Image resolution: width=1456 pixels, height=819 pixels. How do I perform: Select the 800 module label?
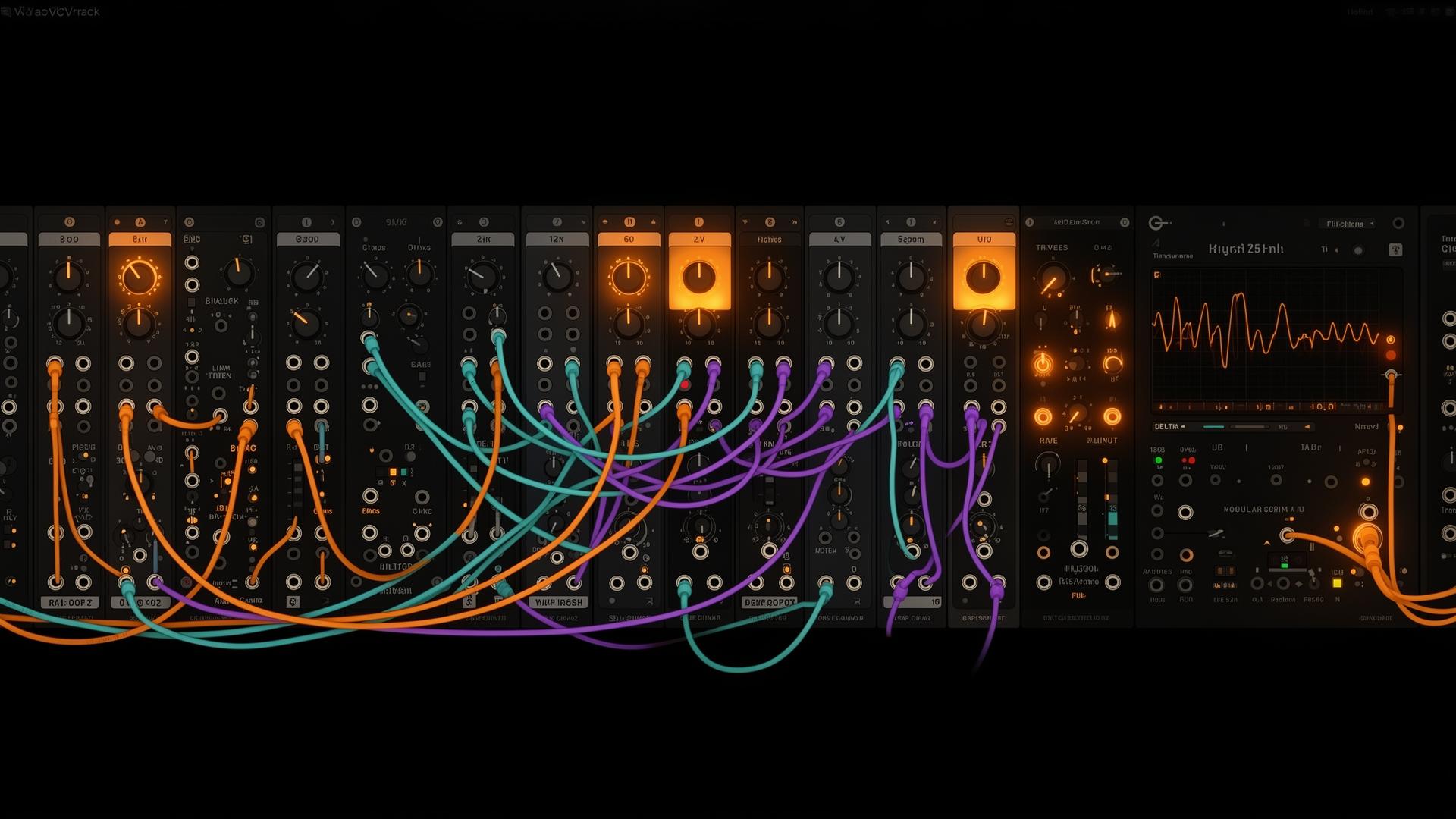pos(69,239)
